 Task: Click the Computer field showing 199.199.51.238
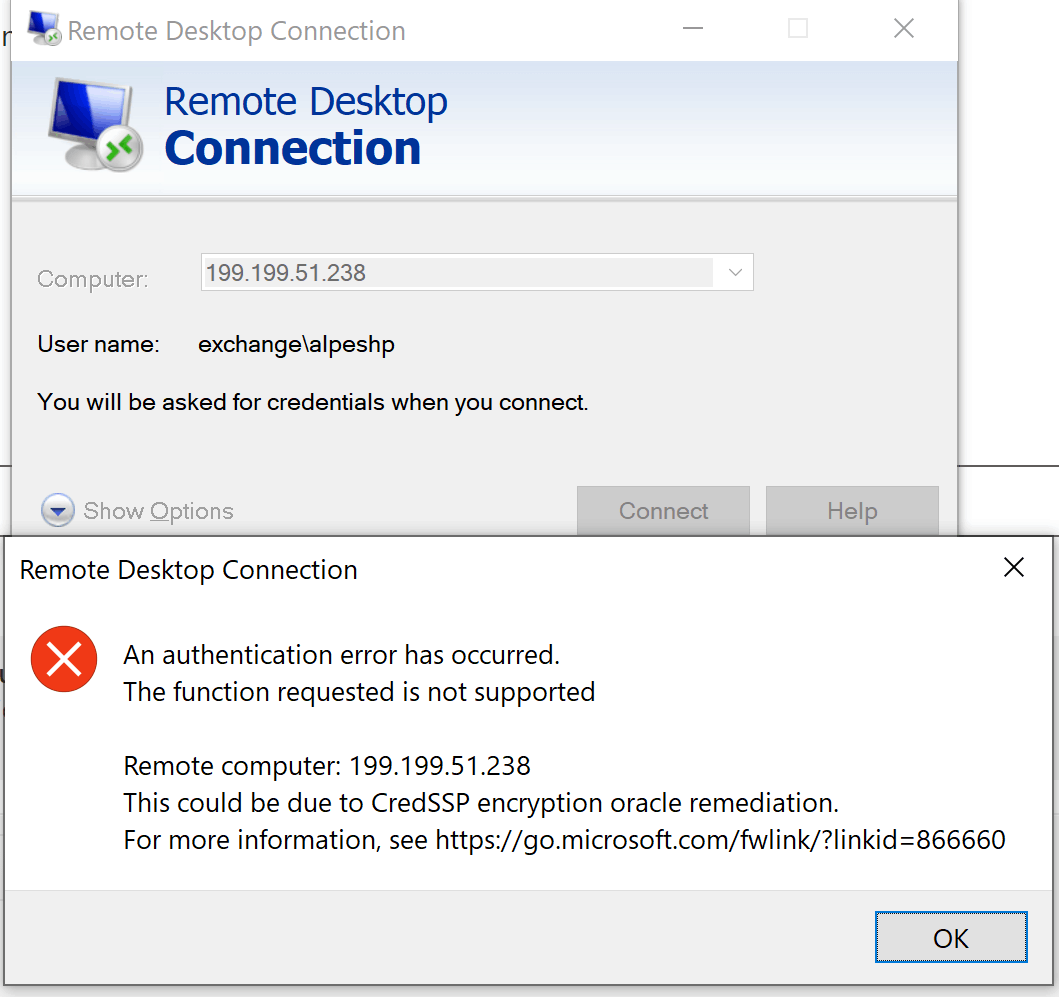tap(477, 272)
